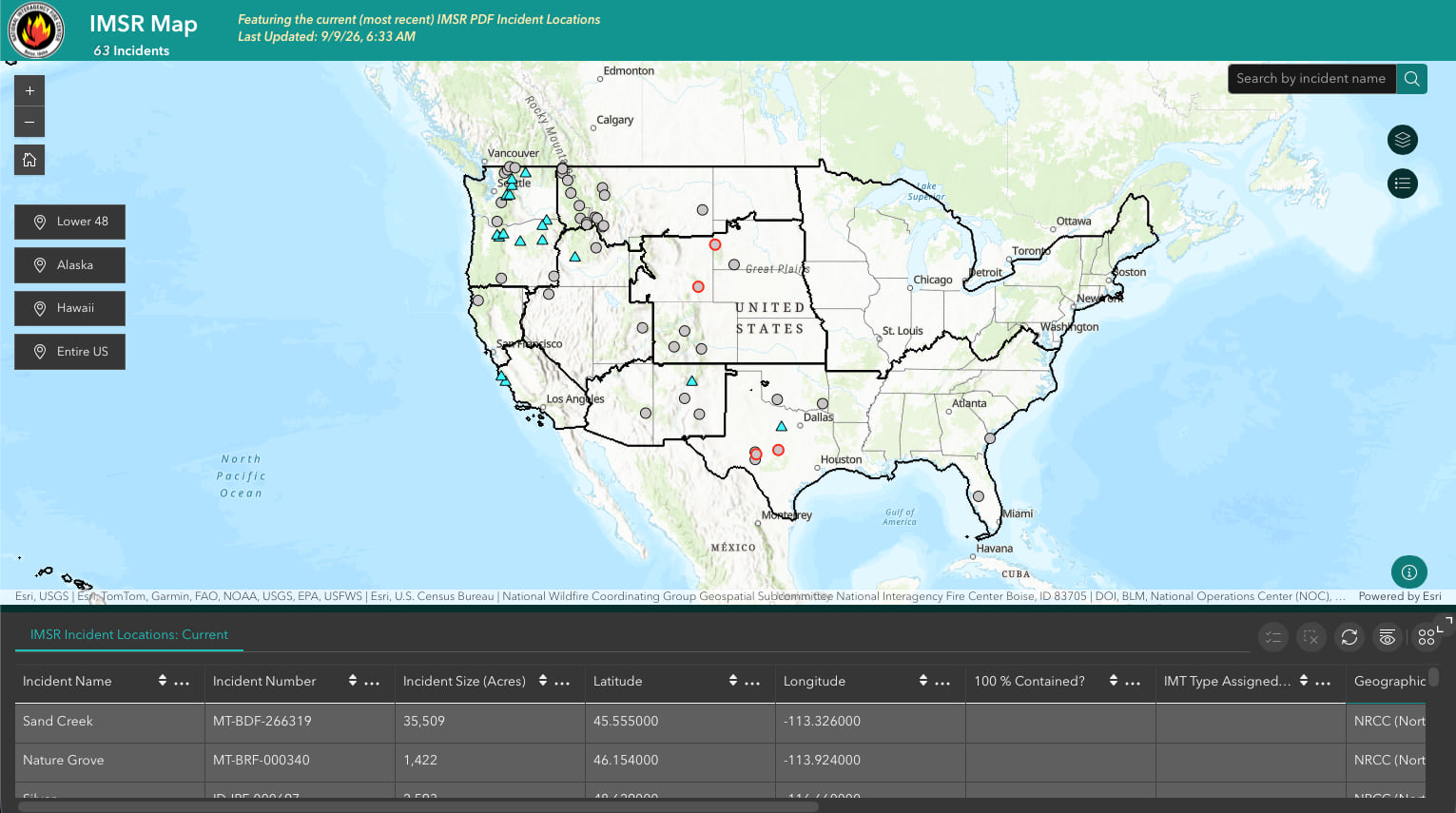Jump to Lower 48 view
The width and height of the screenshot is (1456, 813).
pos(69,222)
